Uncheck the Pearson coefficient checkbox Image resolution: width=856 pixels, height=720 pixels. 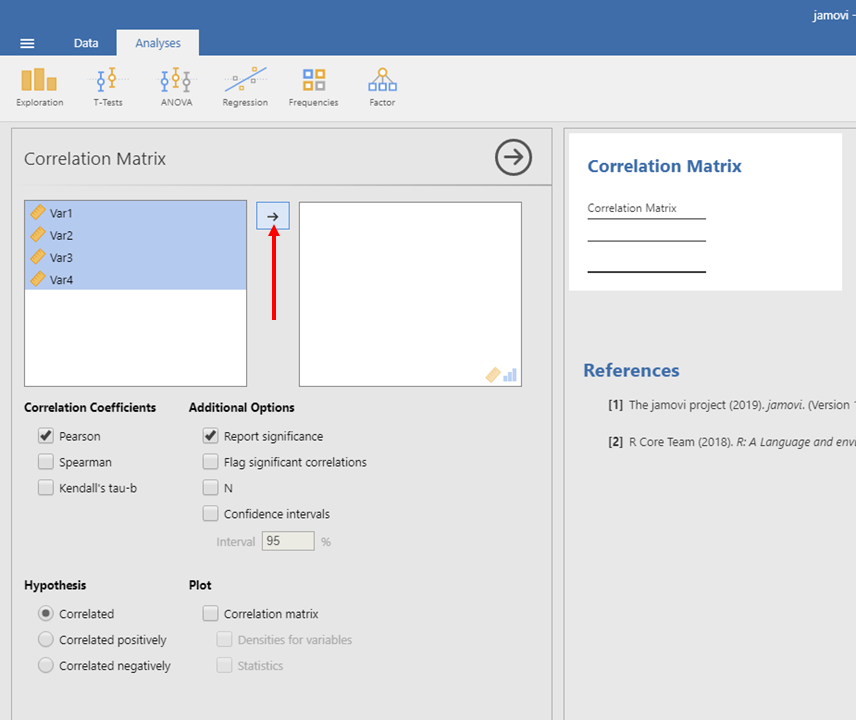click(x=46, y=436)
